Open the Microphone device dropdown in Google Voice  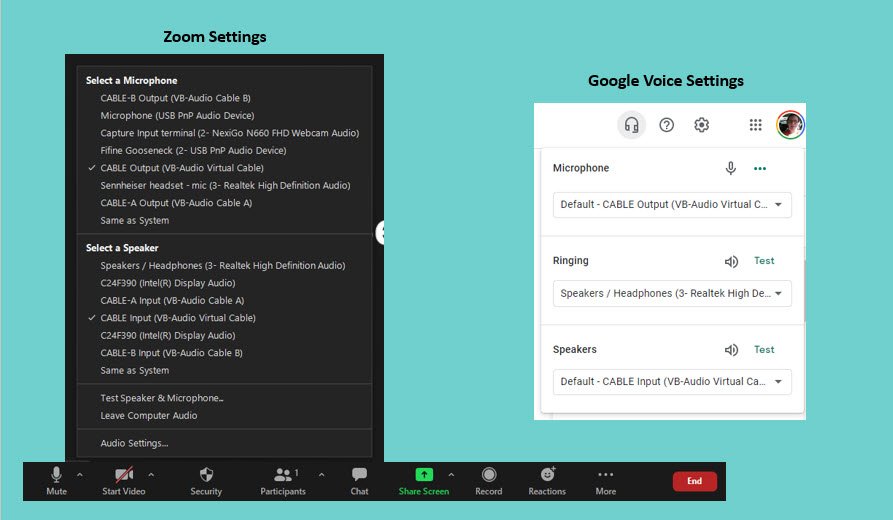click(x=672, y=205)
